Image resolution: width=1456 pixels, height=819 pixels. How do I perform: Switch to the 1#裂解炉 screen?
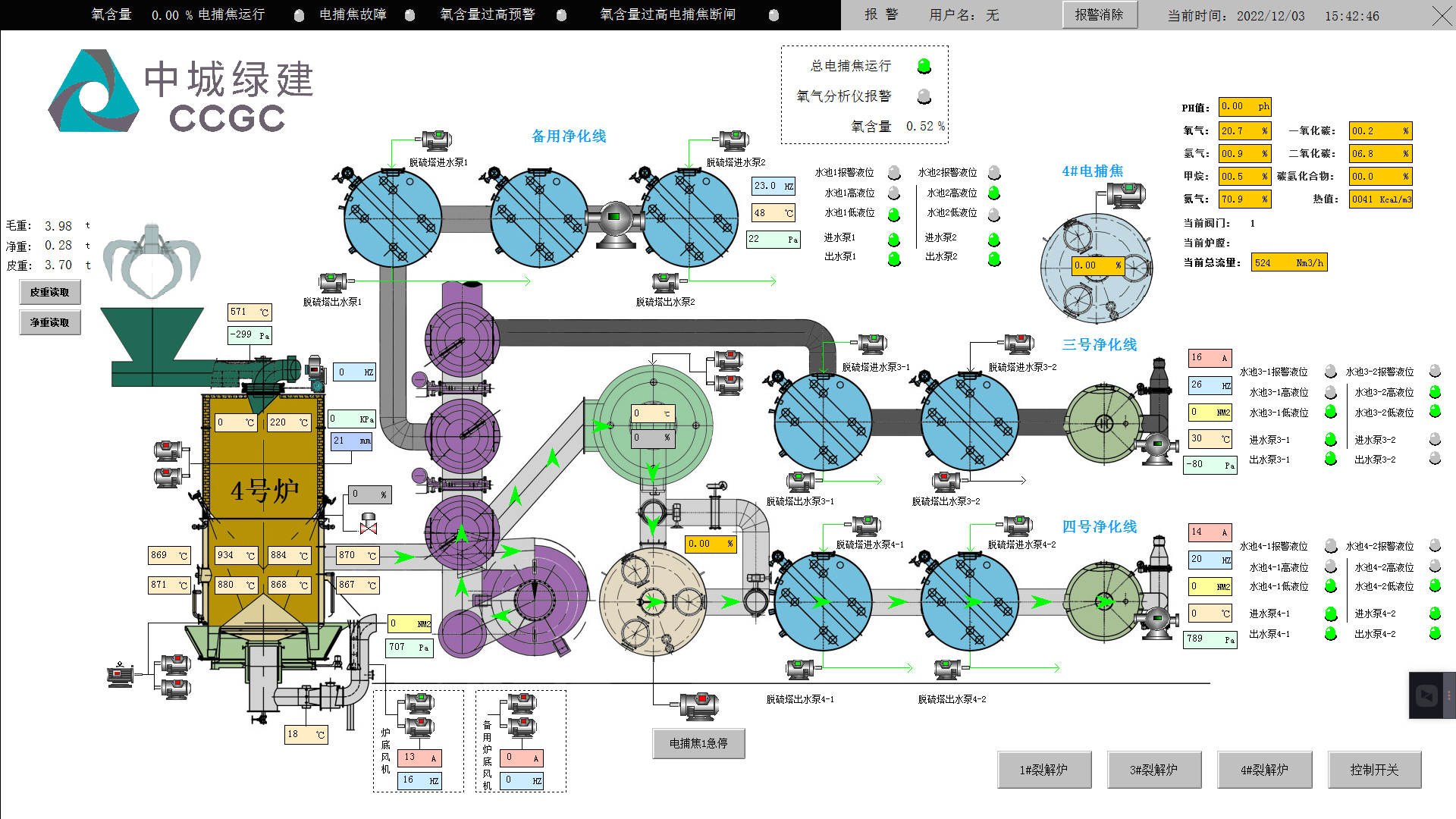click(1044, 770)
